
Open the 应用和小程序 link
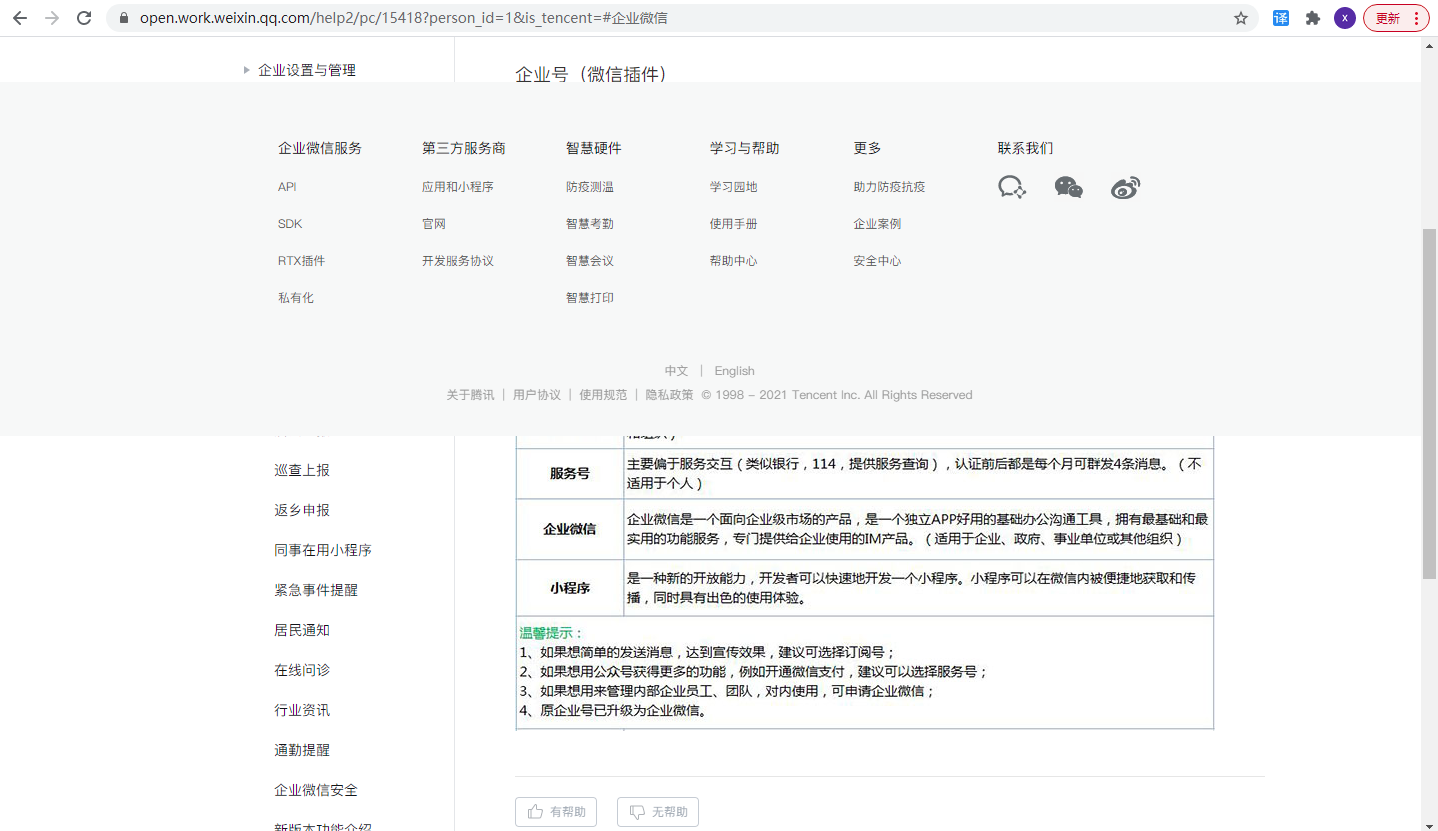pos(458,187)
